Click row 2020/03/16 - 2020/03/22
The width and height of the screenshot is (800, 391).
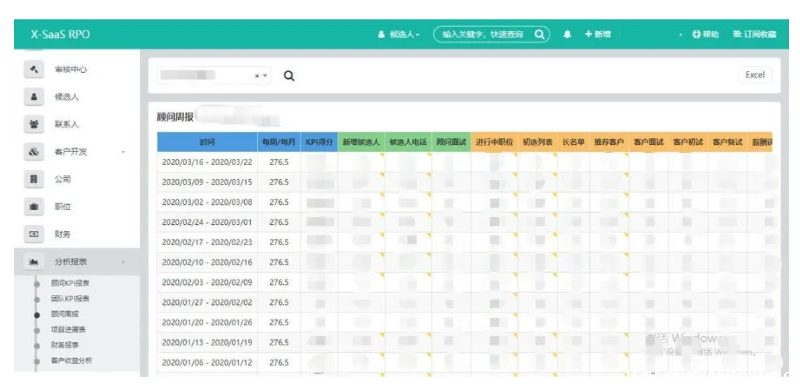click(x=464, y=162)
